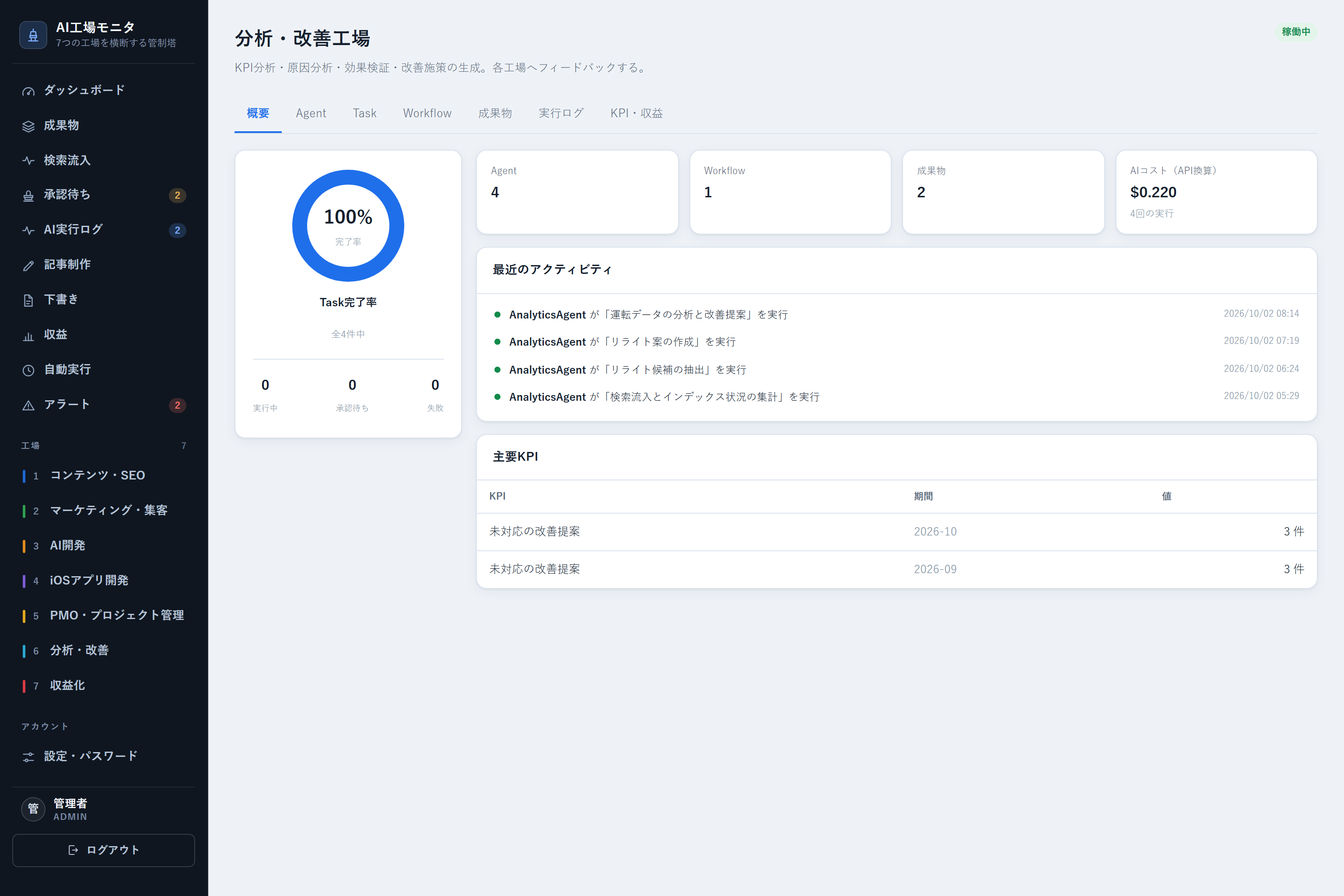Click the AI実行ログ activity icon
Viewport: 1344px width, 896px height.
(x=28, y=230)
